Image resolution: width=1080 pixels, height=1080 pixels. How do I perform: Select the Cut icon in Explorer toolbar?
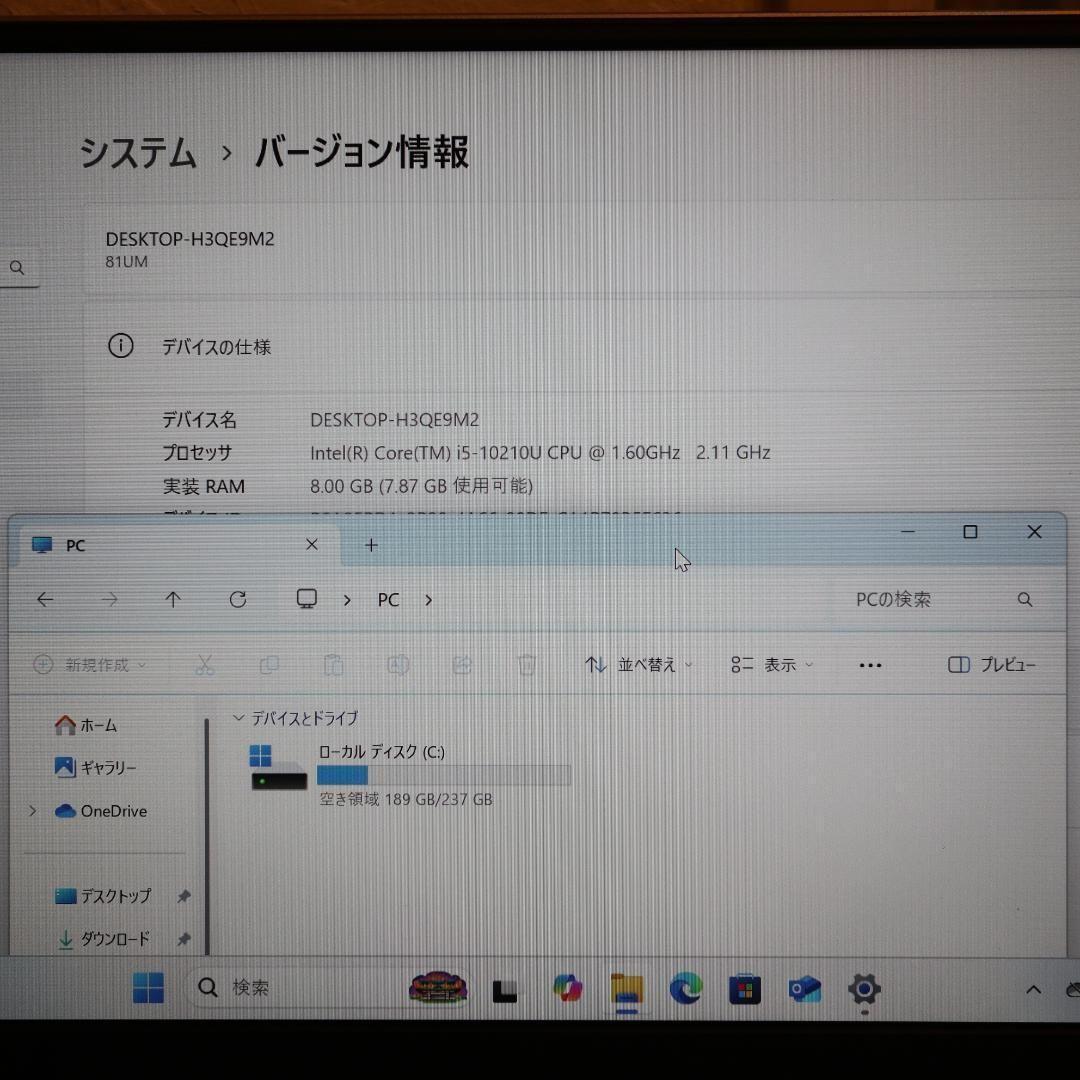tap(205, 664)
